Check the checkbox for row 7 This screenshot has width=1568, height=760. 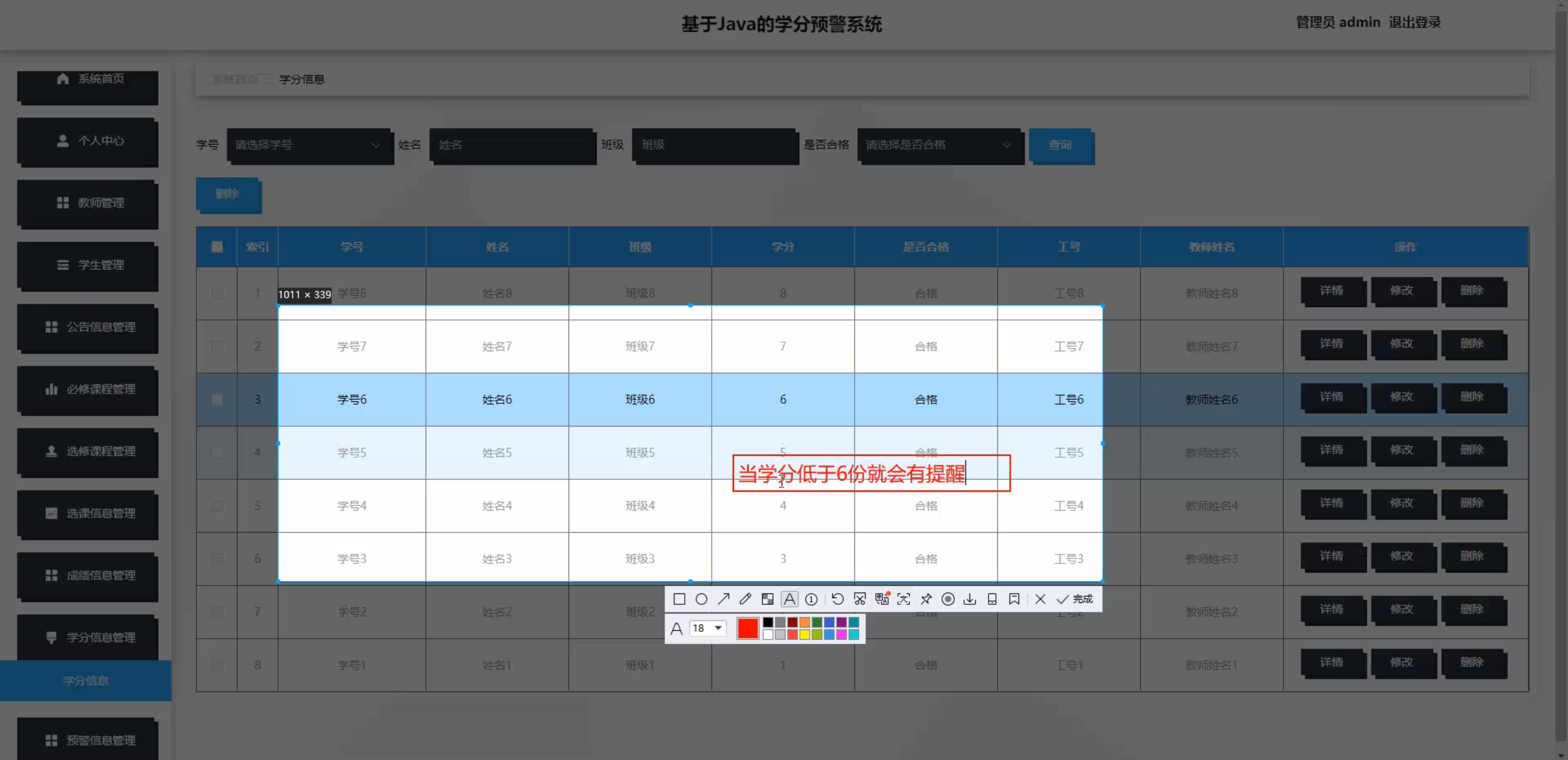click(x=217, y=612)
